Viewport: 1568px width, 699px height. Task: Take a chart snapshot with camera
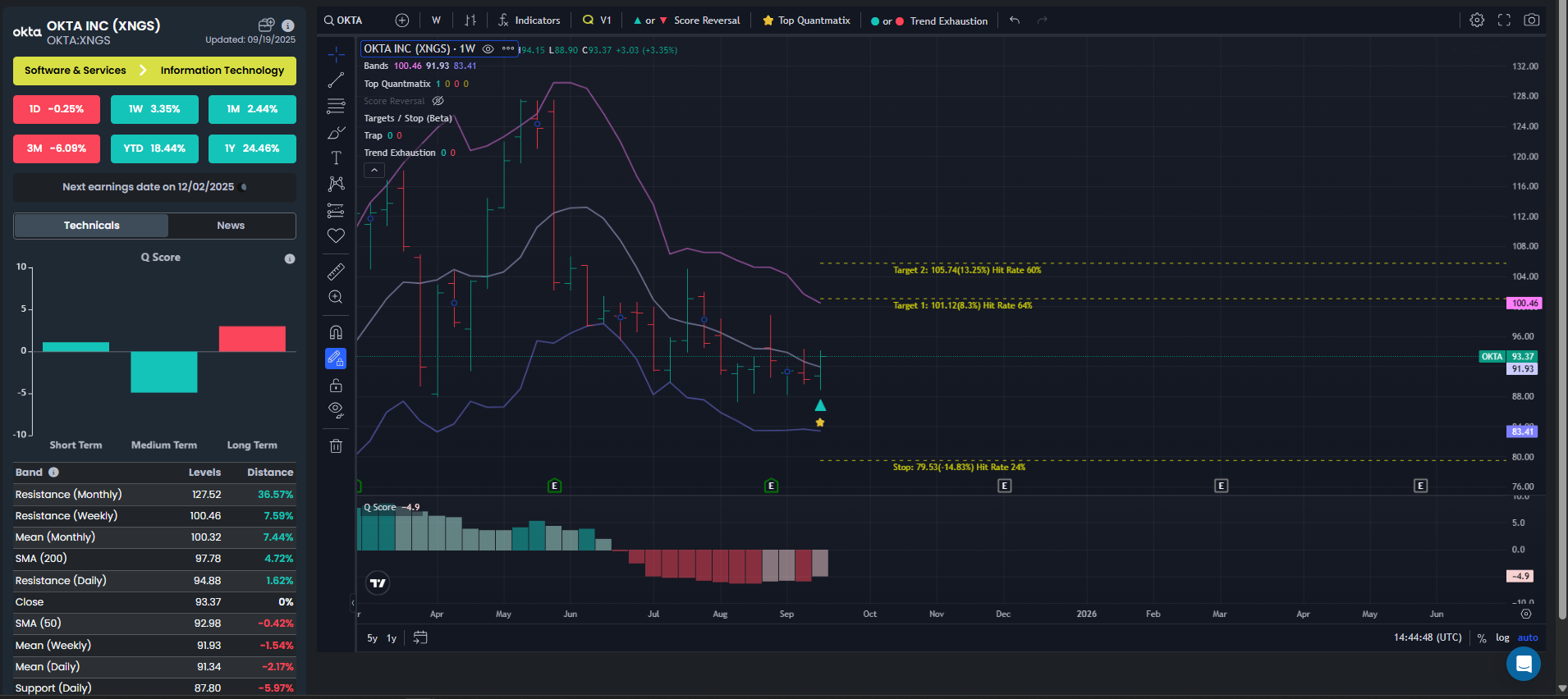pos(1532,21)
